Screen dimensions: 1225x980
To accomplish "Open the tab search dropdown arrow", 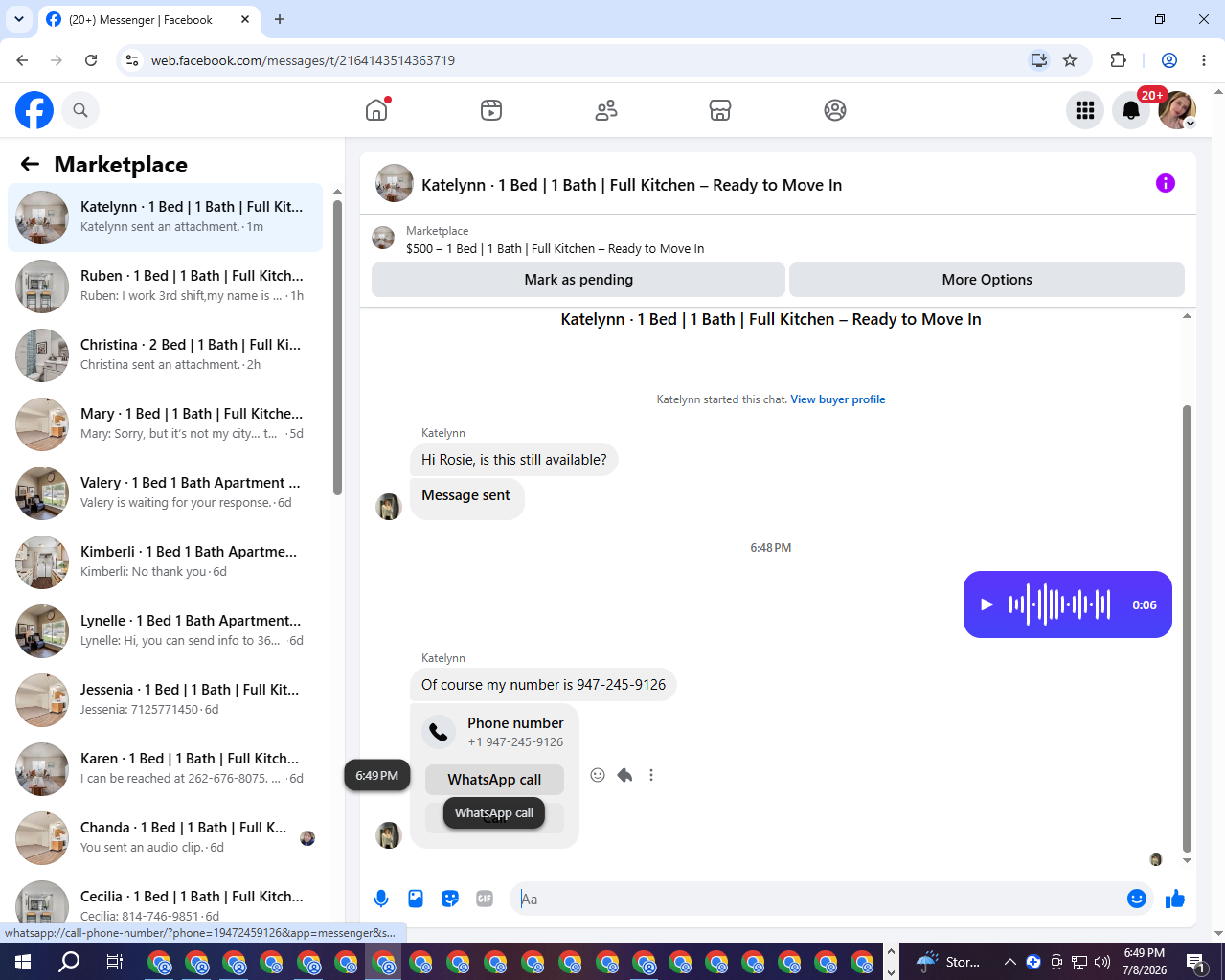I will (x=18, y=19).
